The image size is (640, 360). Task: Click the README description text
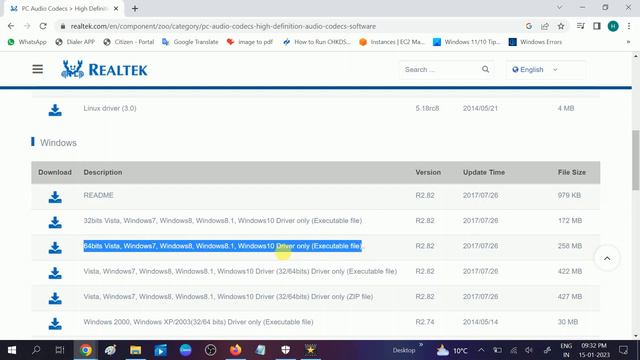(x=98, y=195)
